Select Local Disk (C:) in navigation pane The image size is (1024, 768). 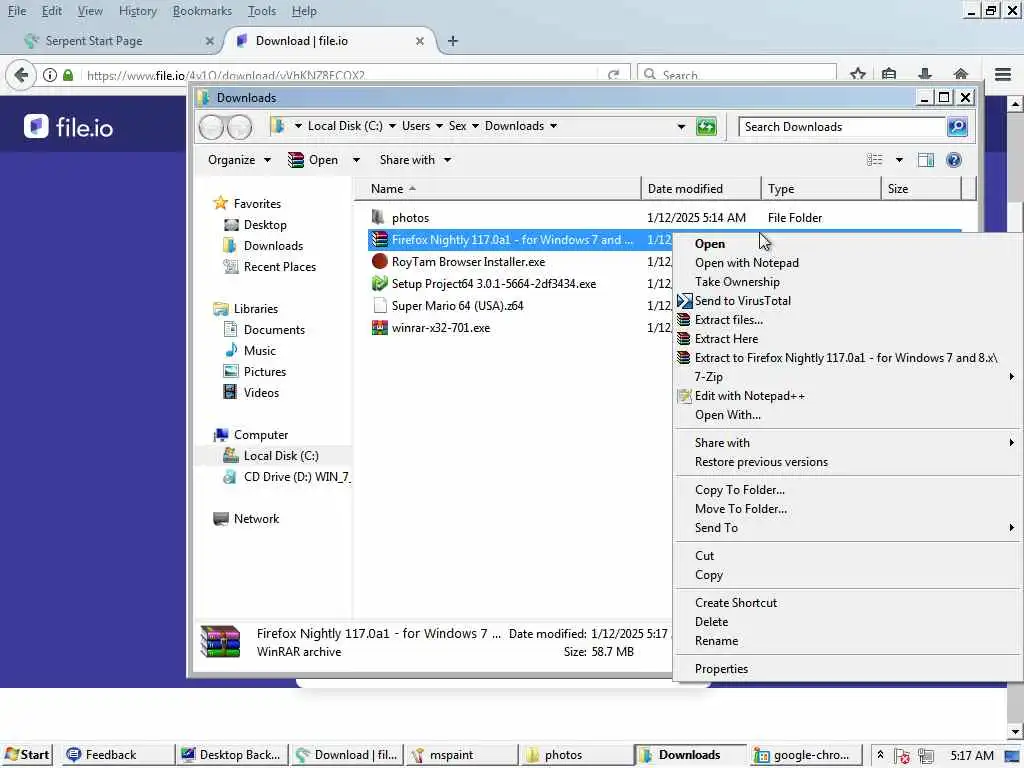coord(281,456)
